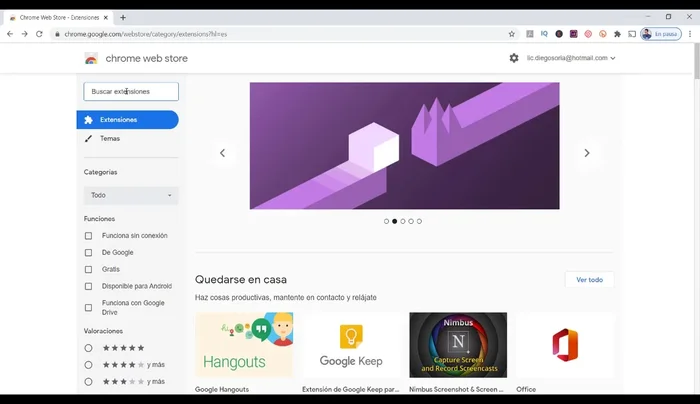Viewport: 700px width, 404px height.
Task: Open 'Nimbus Screenshot & Screen' title link
Action: point(456,389)
